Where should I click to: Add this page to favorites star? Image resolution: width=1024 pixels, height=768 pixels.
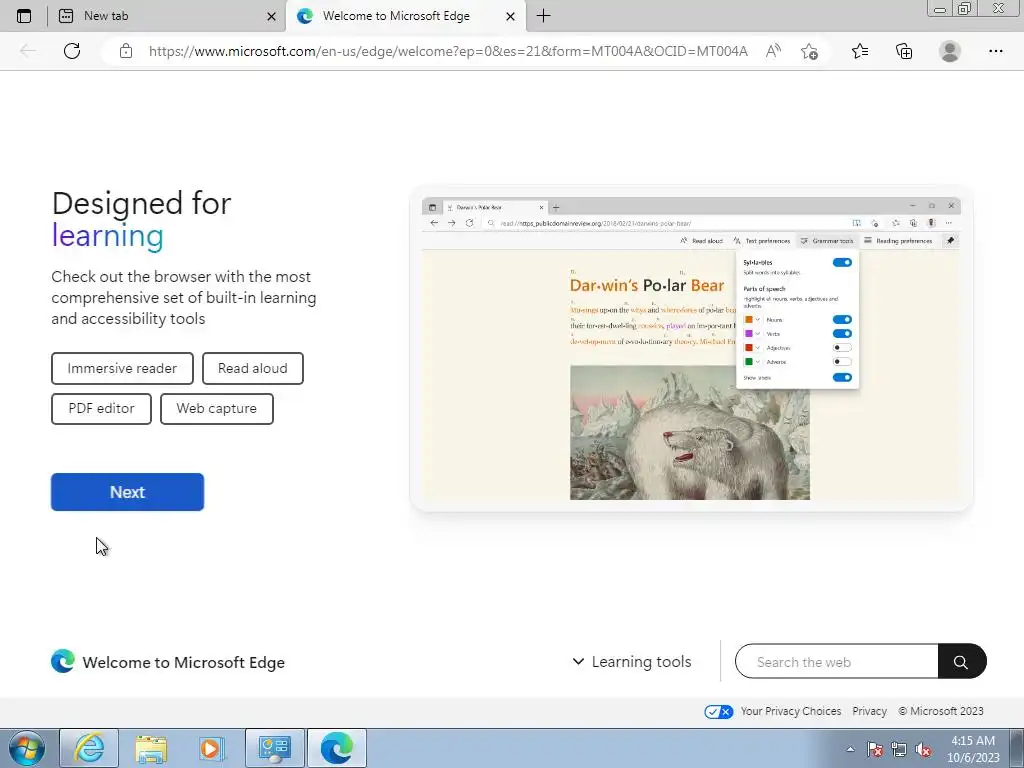[x=809, y=51]
